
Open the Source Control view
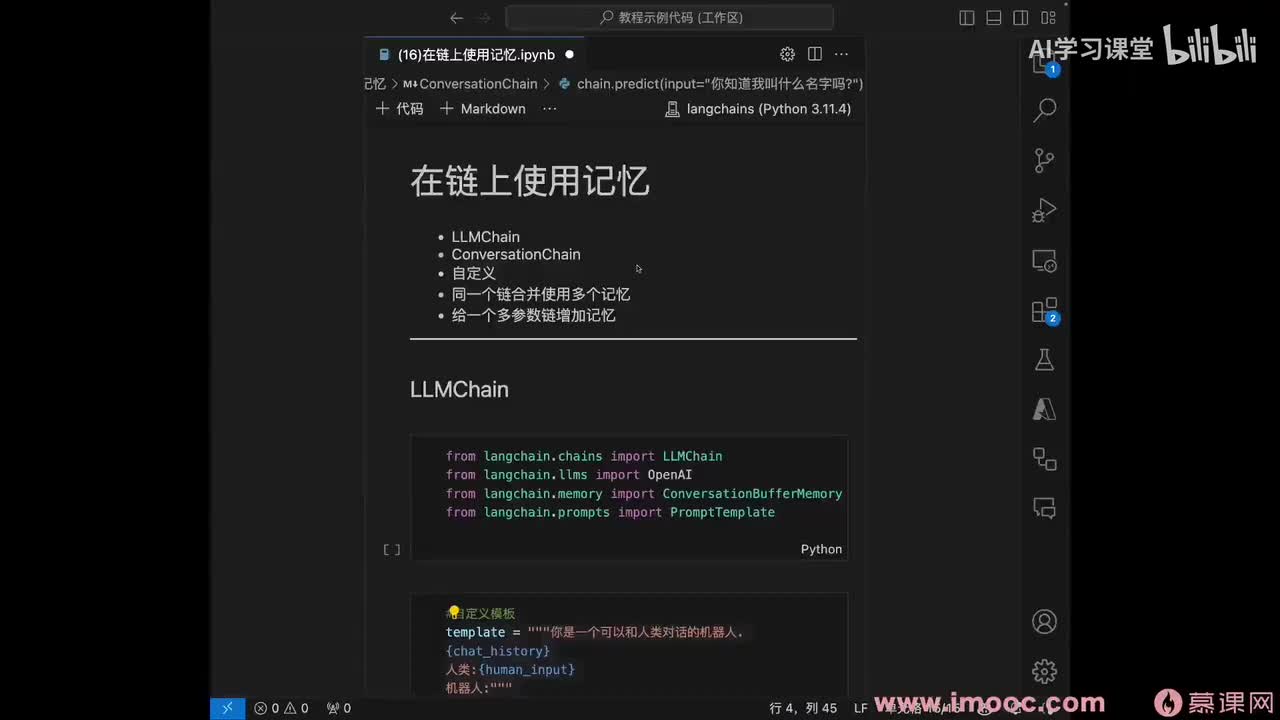[1044, 160]
